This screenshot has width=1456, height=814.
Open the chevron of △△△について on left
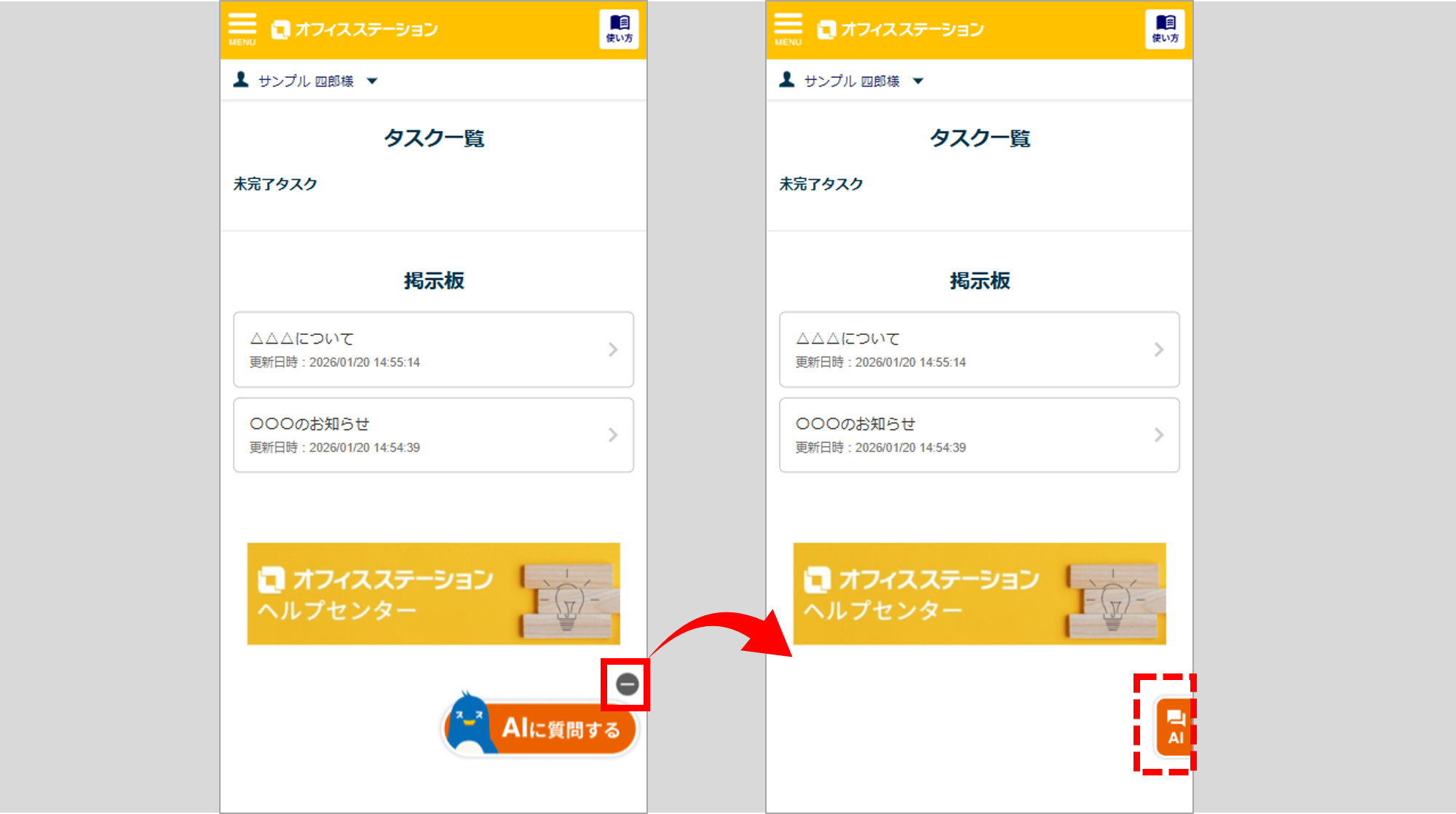pyautogui.click(x=613, y=350)
